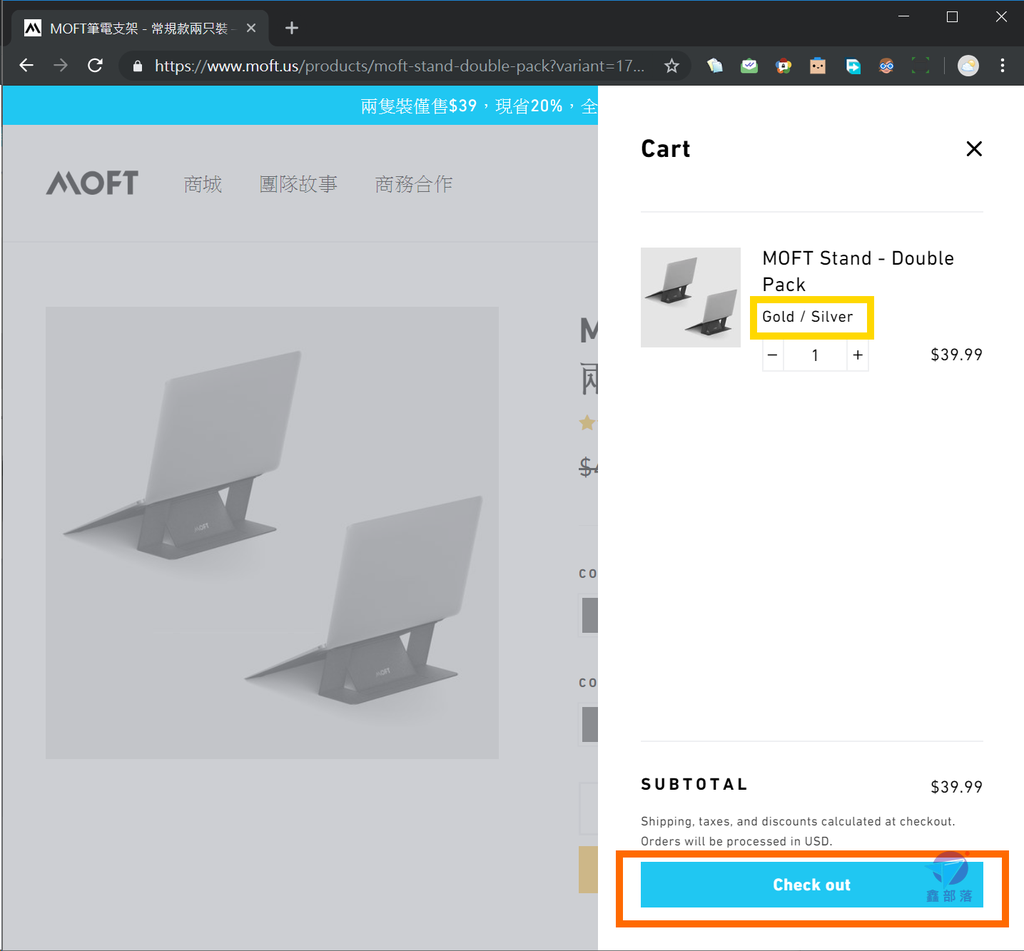The image size is (1024, 951).
Task: Open the green mail checkmark extension
Action: tap(749, 66)
